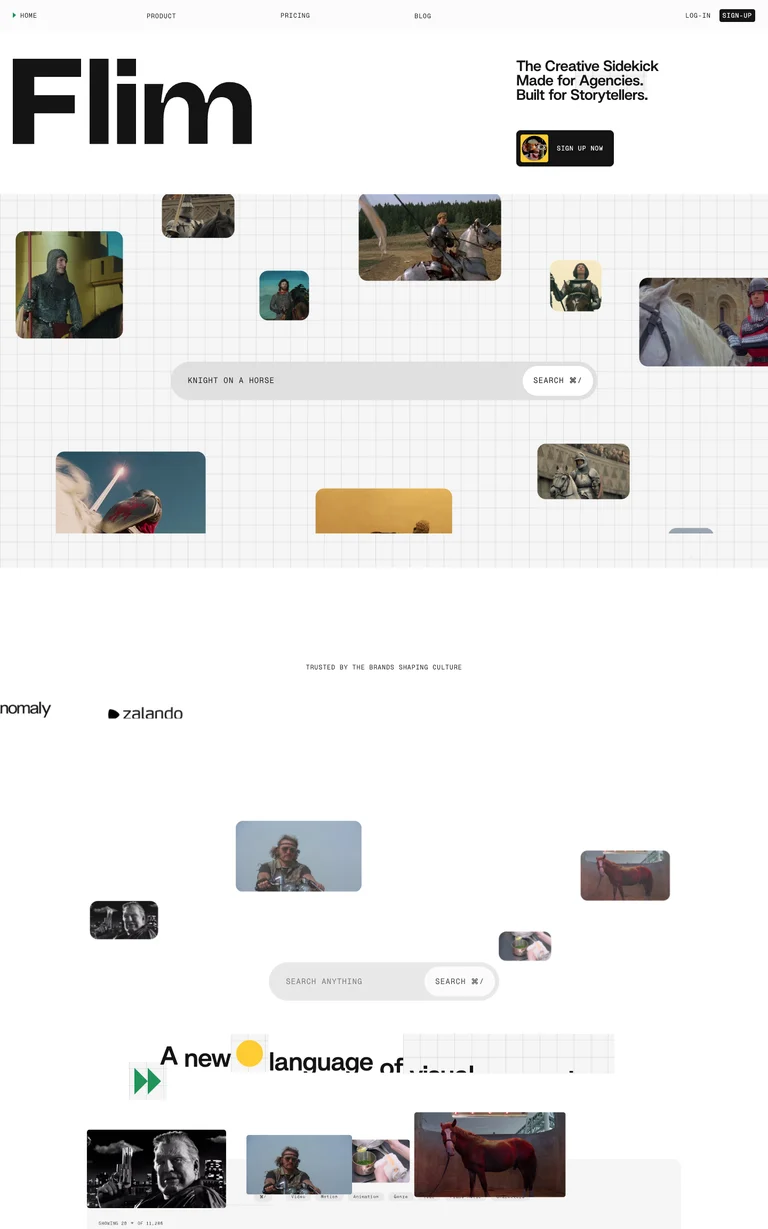Open the galloping knights forest thumbnail
Image resolution: width=768 pixels, height=1229 pixels.
tap(430, 237)
